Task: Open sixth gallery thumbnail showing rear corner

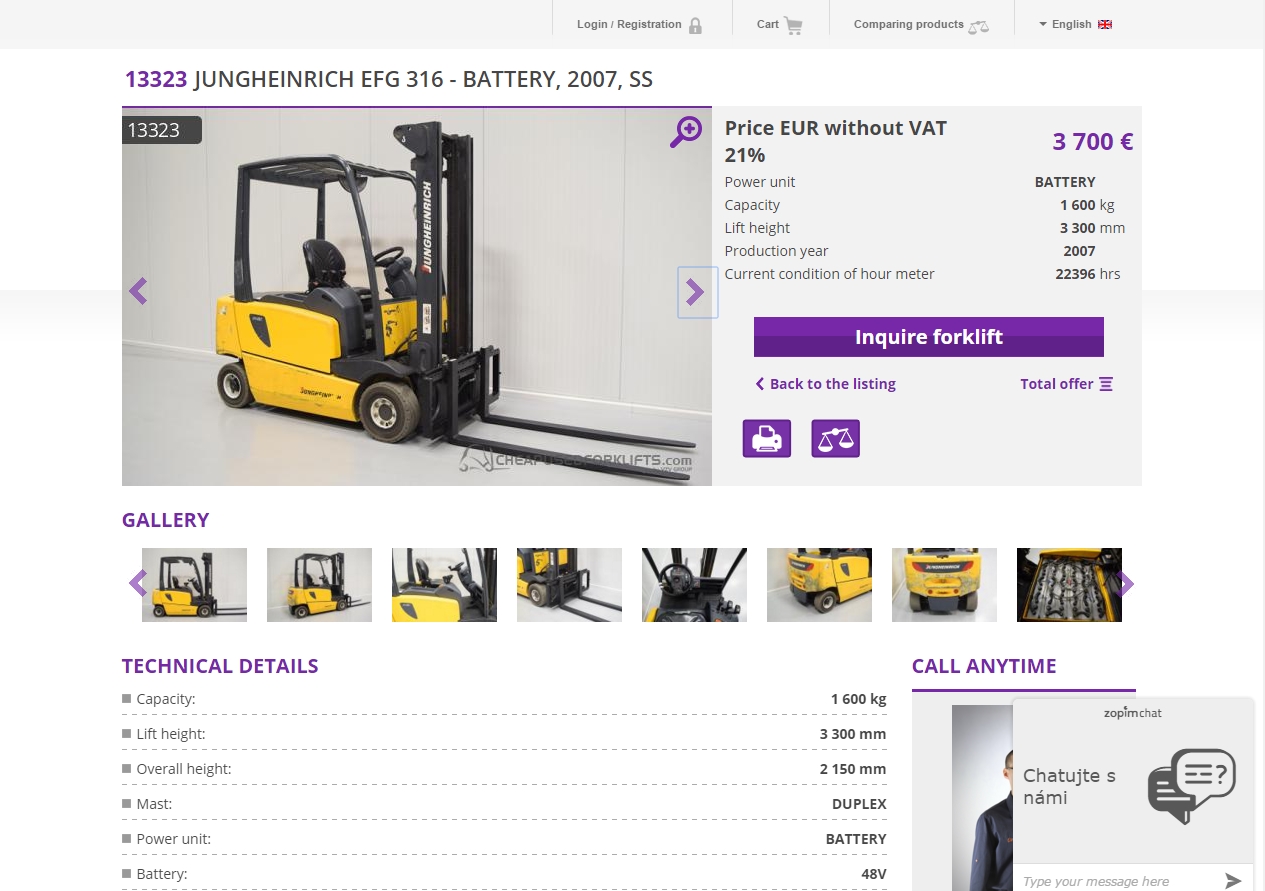Action: coord(819,585)
